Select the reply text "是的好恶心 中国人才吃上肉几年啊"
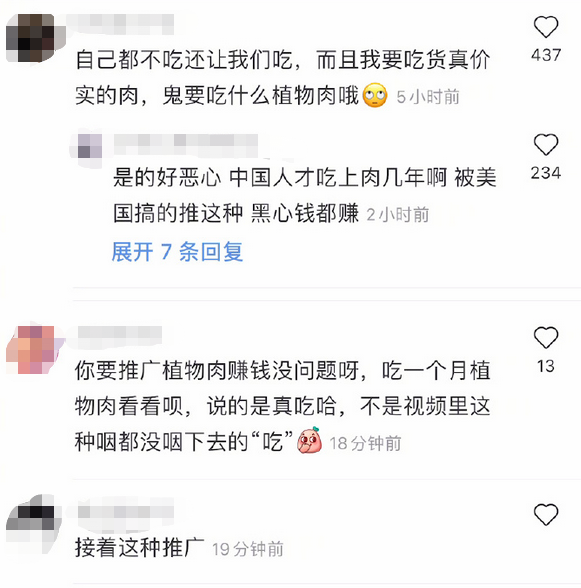Image resolution: width=581 pixels, height=588 pixels. coord(280,177)
